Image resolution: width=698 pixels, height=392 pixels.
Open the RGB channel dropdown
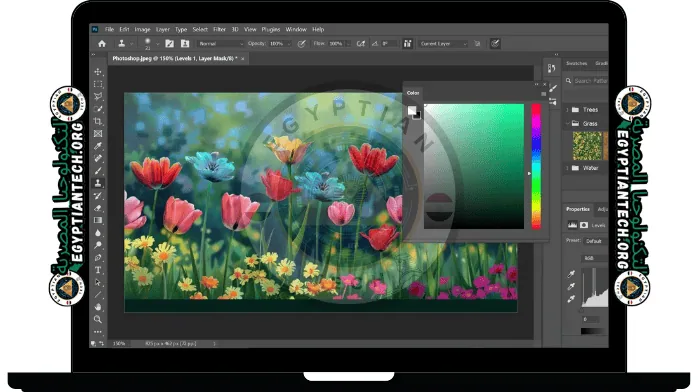pyautogui.click(x=595, y=258)
